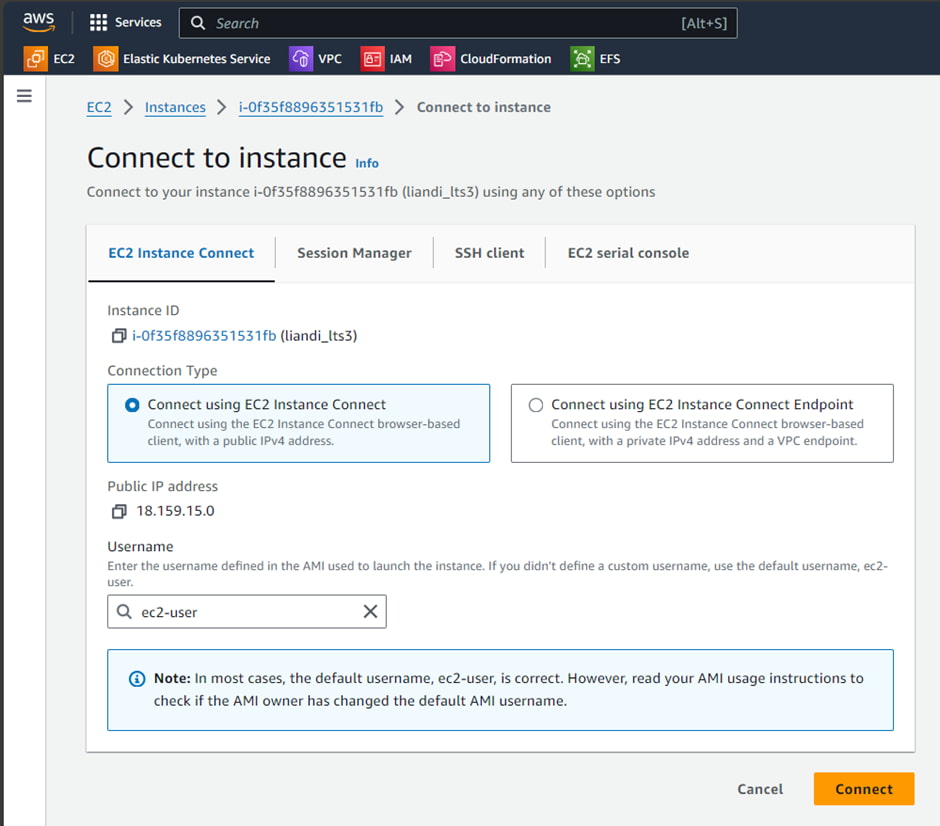
Task: Expand the left navigation sidebar menu
Action: click(24, 96)
